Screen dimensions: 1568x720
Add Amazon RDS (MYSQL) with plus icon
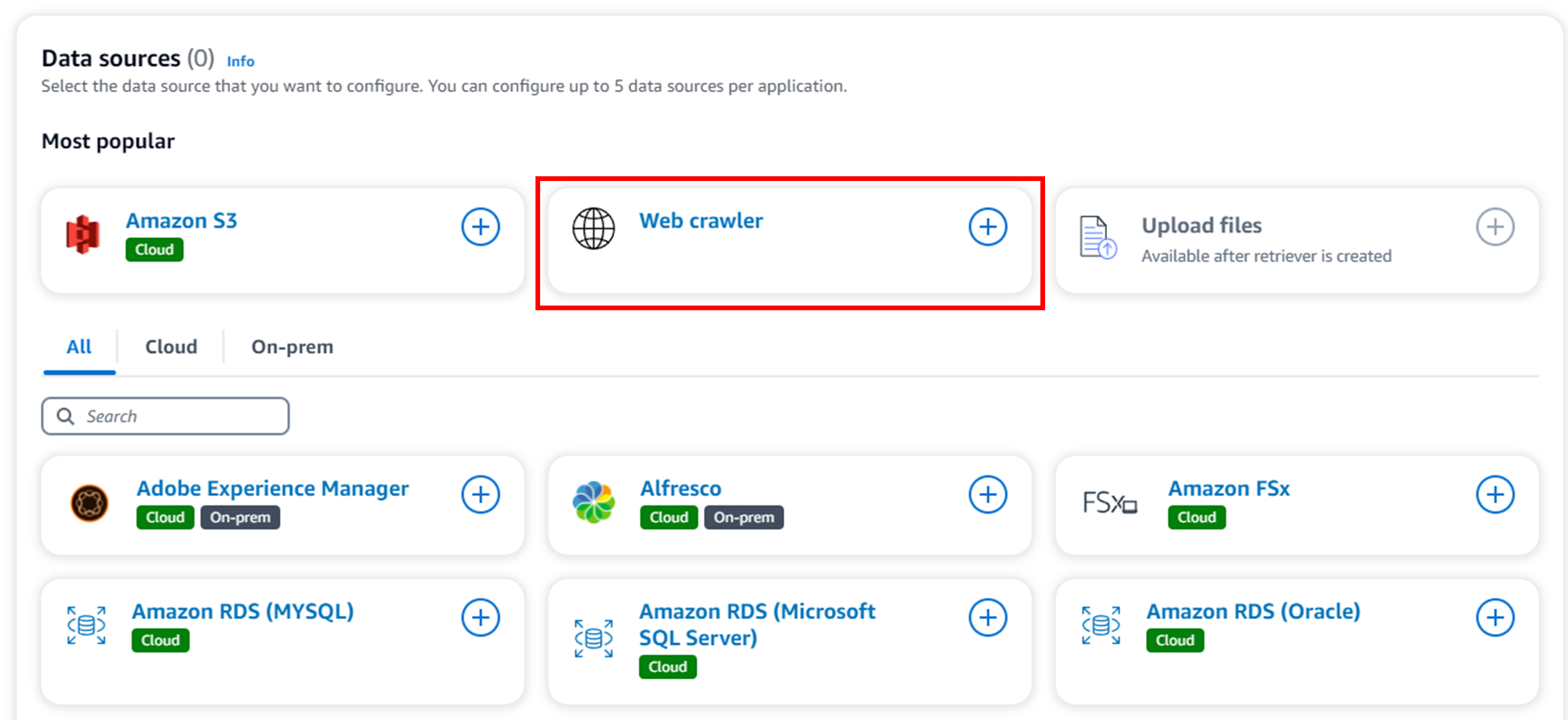481,618
